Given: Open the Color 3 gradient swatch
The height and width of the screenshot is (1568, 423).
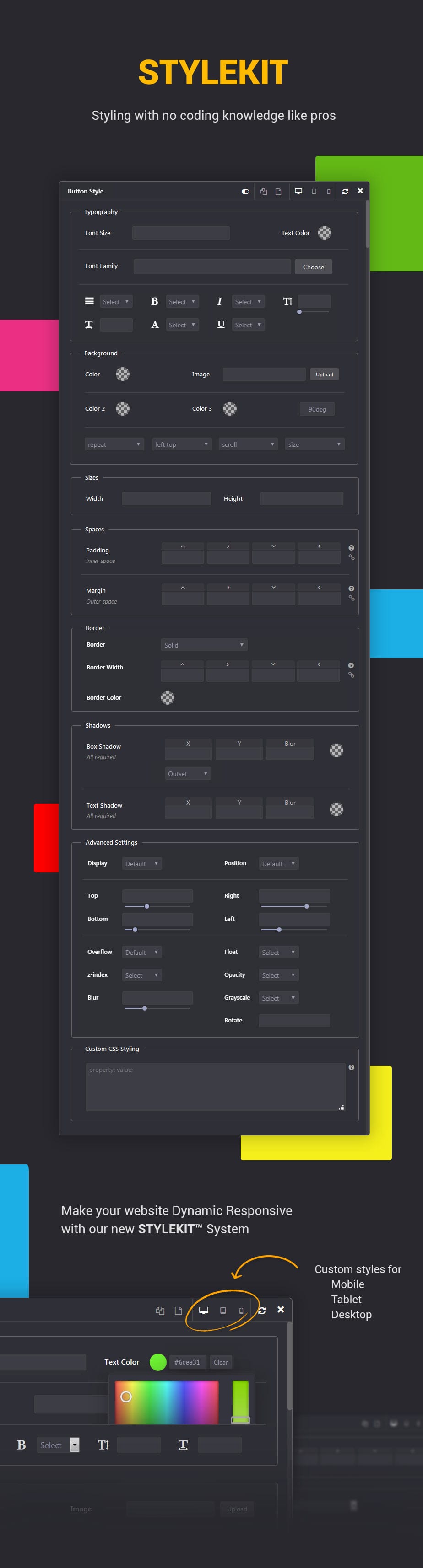Looking at the screenshot, I should click(x=230, y=408).
